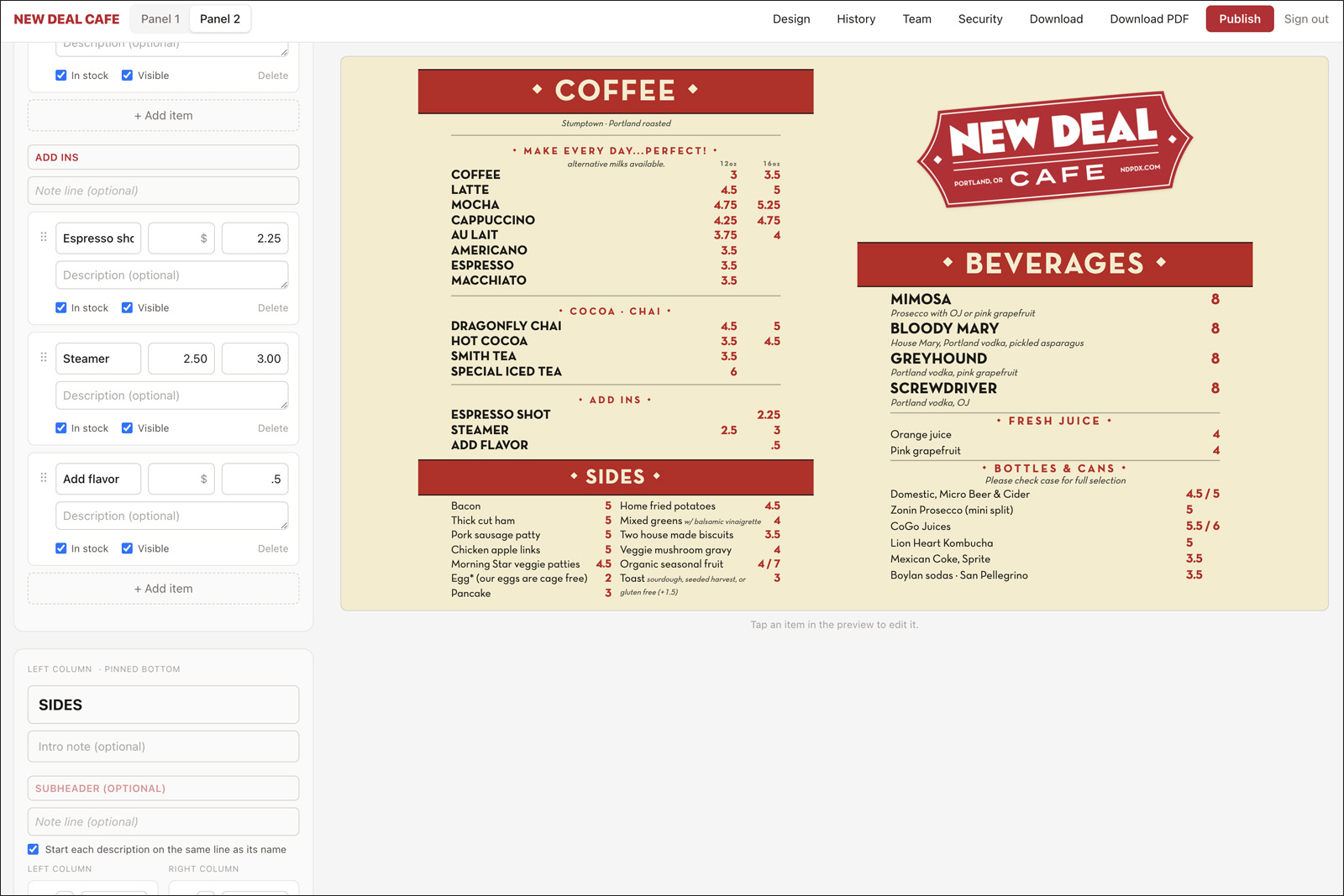
Task: Click the SUBHEADER (OPTIONAL) field
Action: (x=164, y=789)
